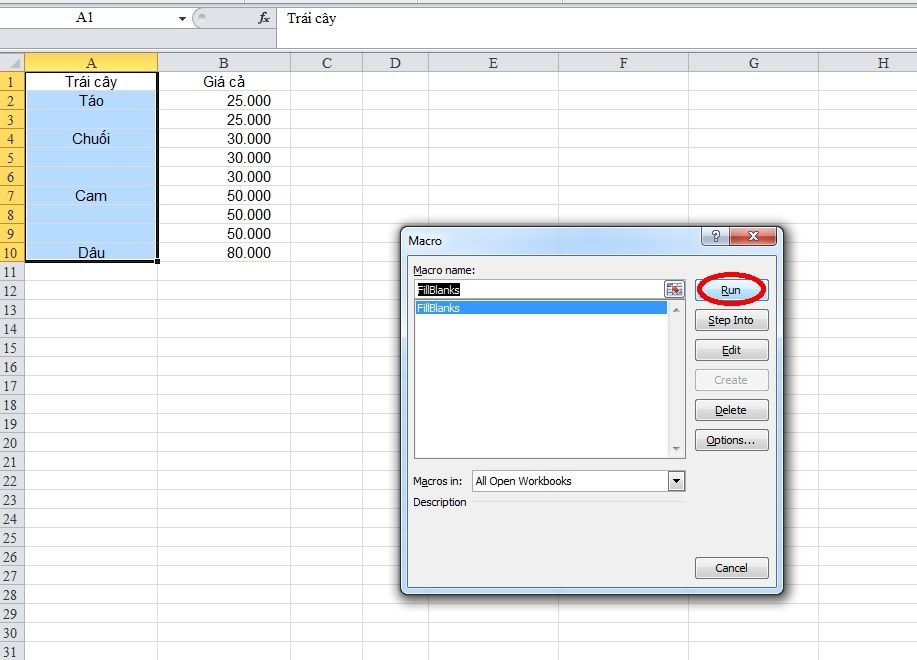Cancel the Macro dialog

pos(731,568)
